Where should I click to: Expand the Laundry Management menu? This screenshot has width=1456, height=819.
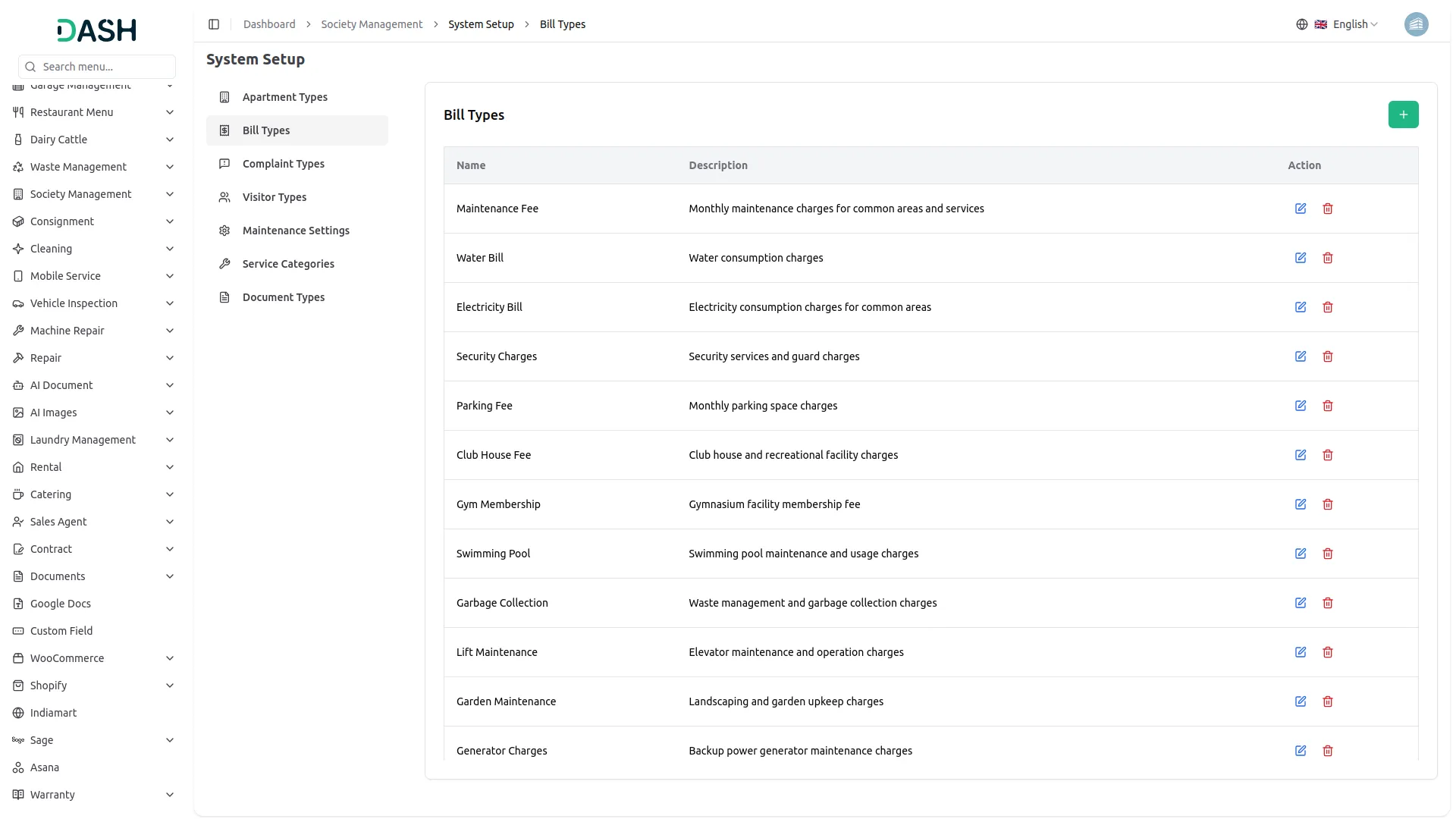pos(94,440)
